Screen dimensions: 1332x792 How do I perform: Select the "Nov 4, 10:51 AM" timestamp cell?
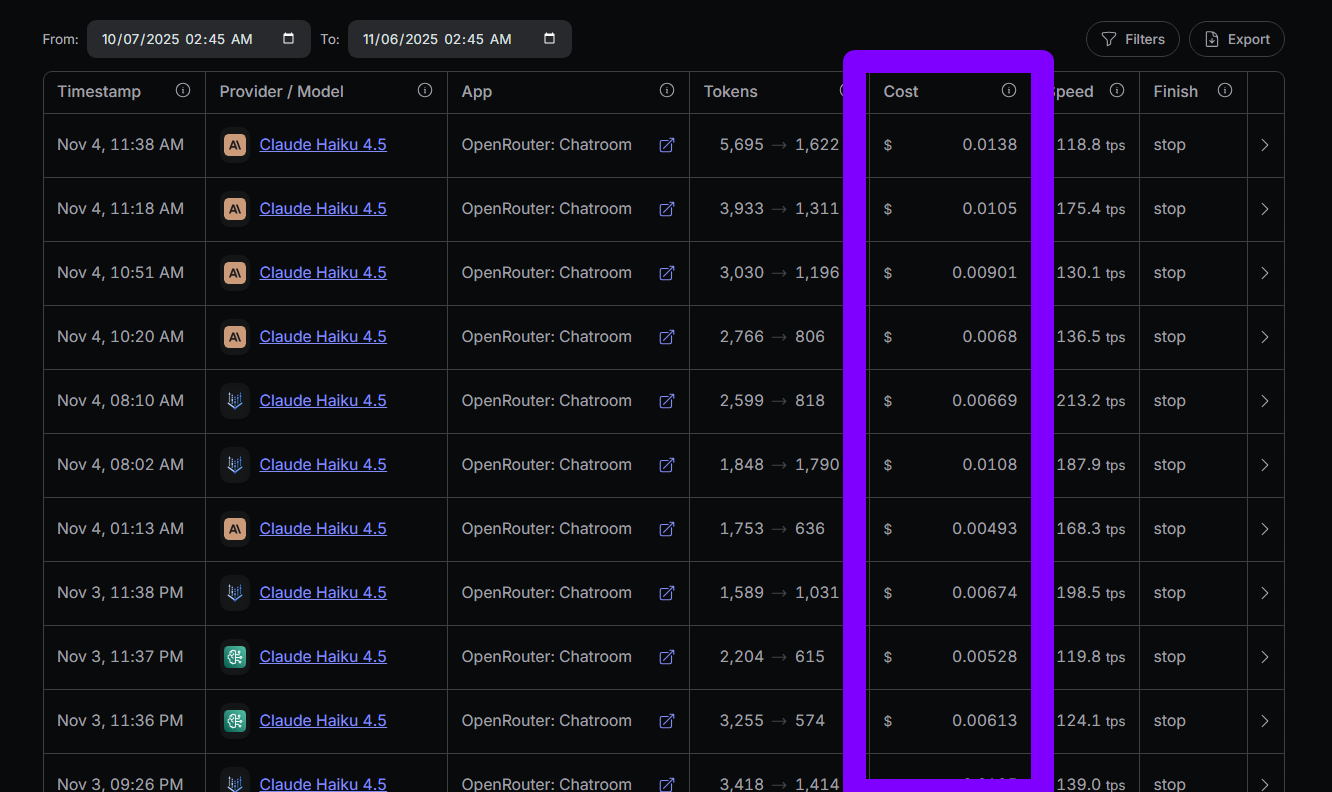(x=121, y=273)
